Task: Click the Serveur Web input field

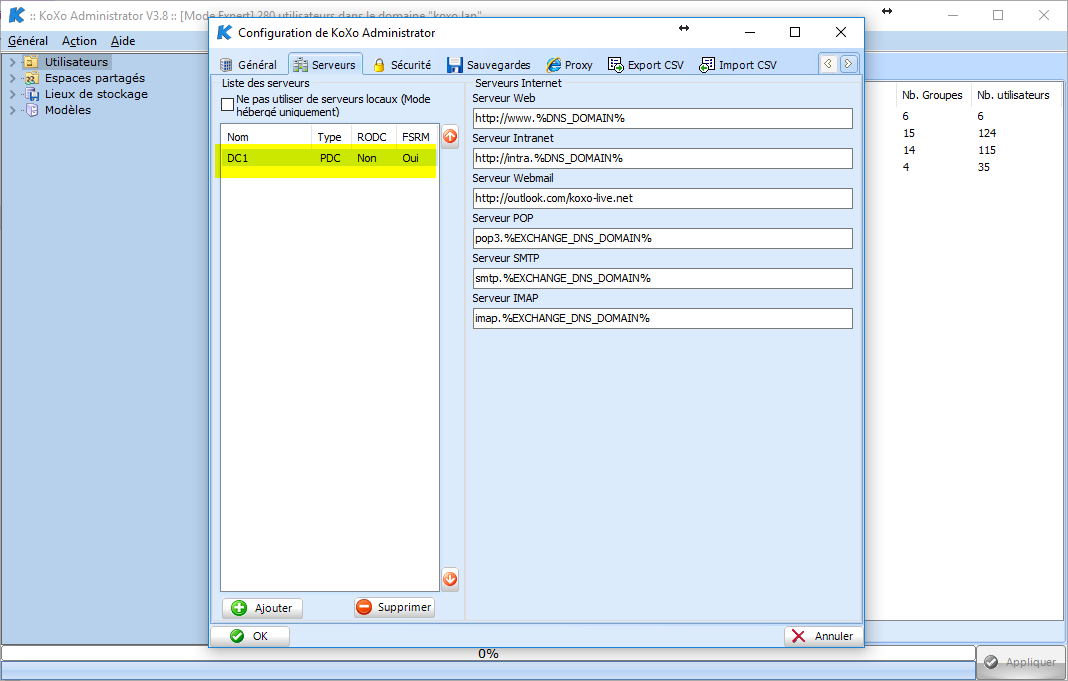Action: 663,118
